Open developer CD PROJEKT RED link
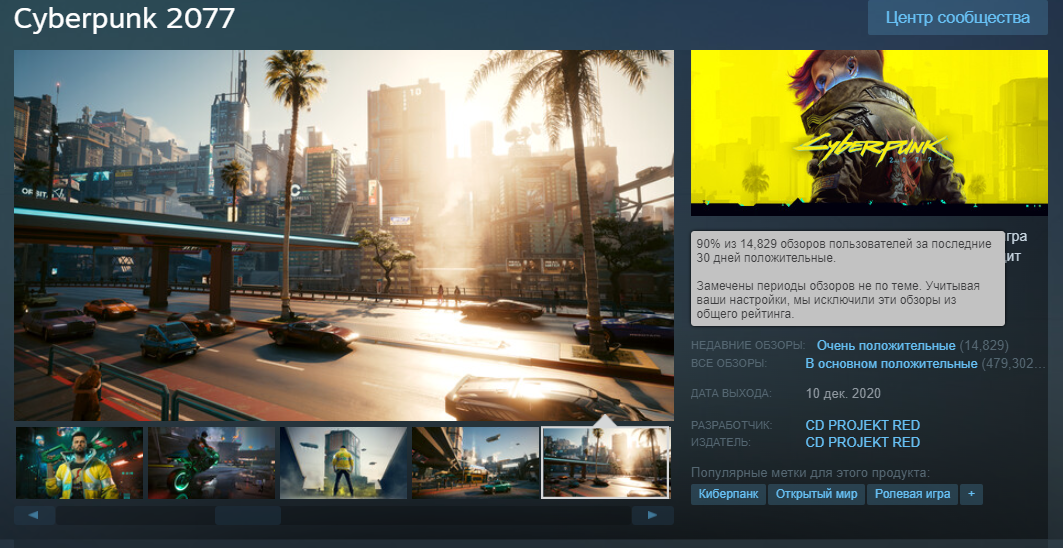The image size is (1063, 548). point(862,426)
